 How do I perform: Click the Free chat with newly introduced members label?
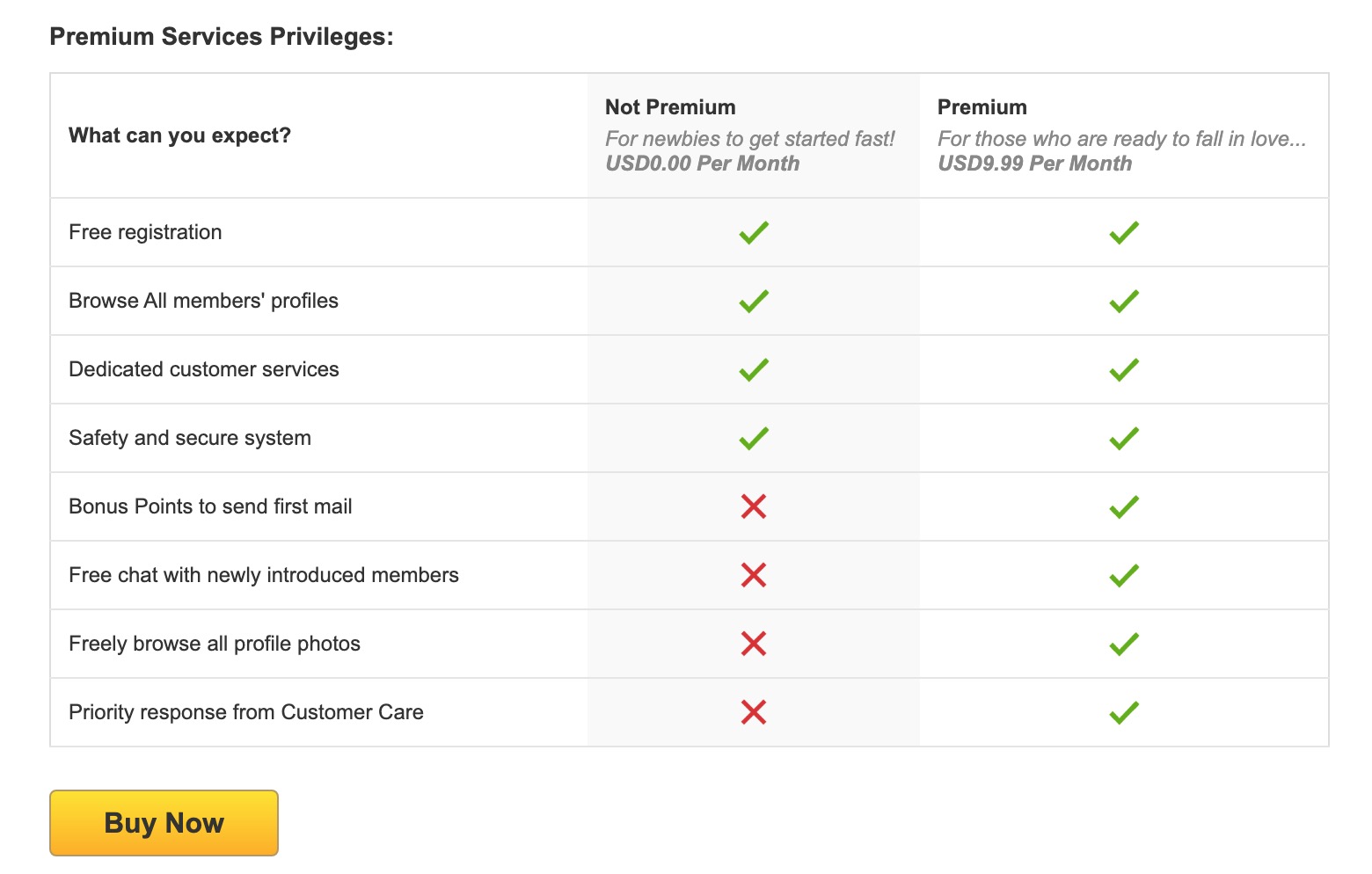coord(264,575)
